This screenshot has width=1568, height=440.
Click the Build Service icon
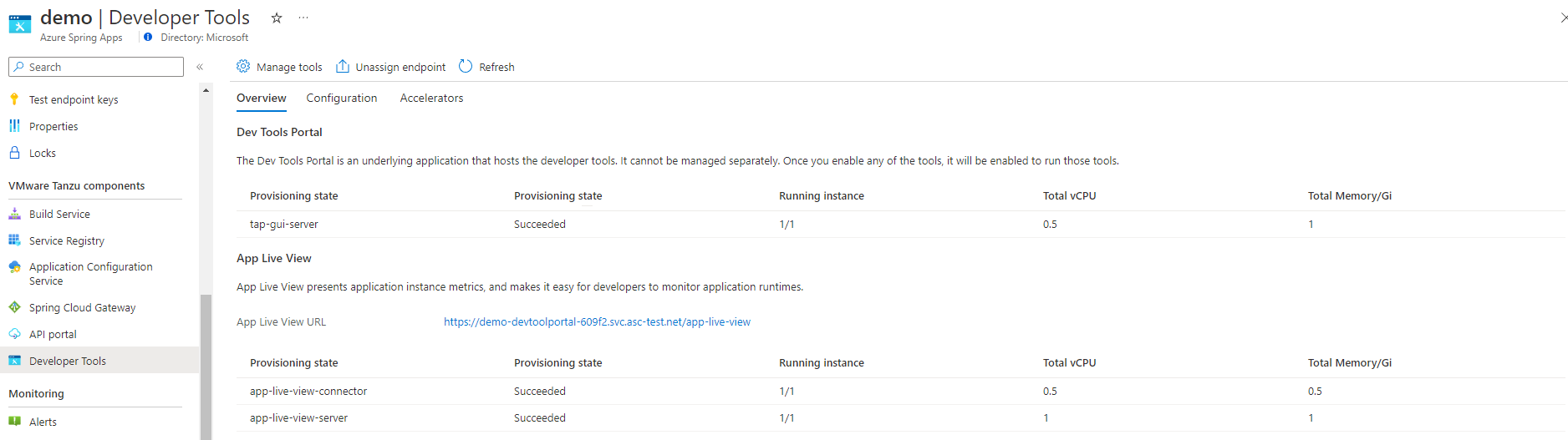point(14,214)
